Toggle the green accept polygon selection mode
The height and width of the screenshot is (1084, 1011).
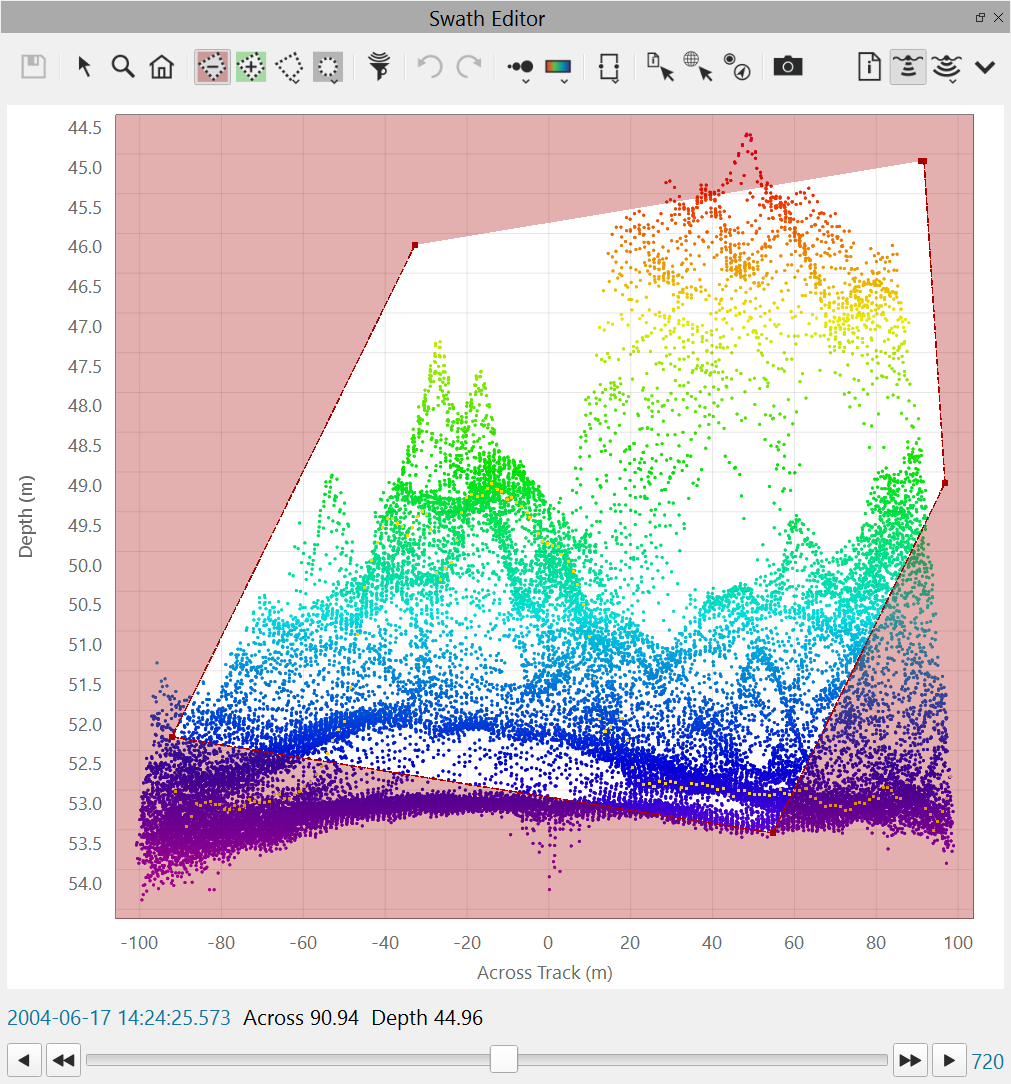(x=251, y=67)
